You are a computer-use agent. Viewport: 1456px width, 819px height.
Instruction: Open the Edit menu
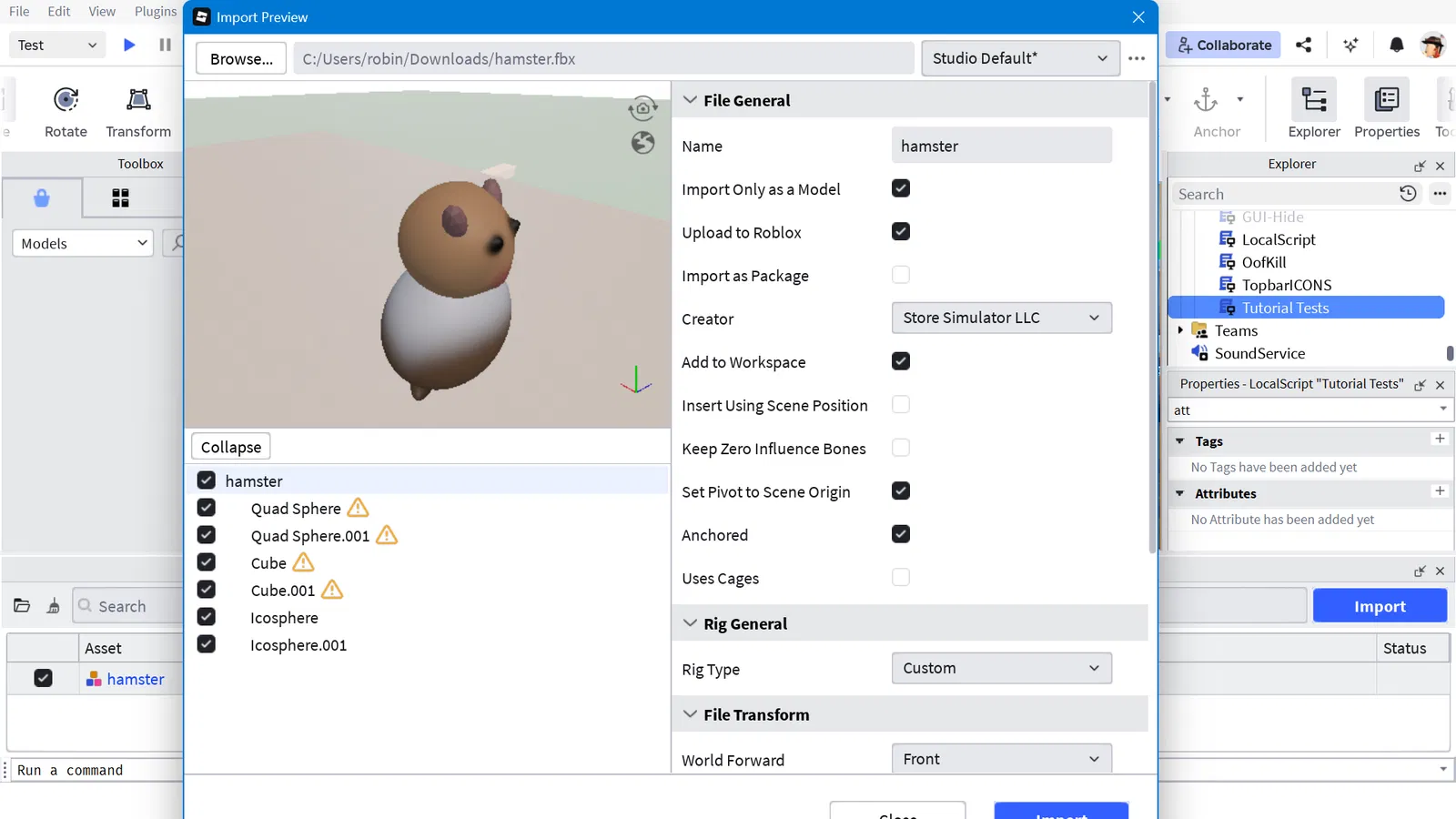[x=59, y=12]
